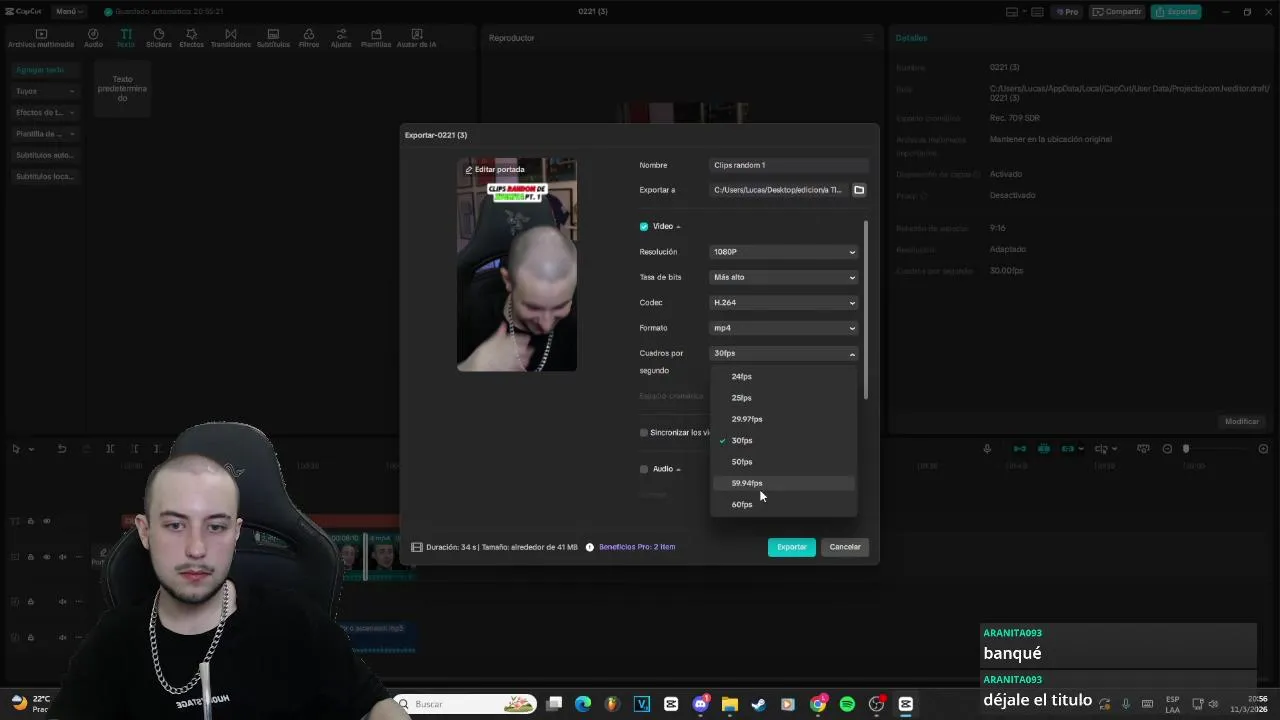The height and width of the screenshot is (720, 1280).
Task: Open the export folder browse icon
Action: pos(859,190)
